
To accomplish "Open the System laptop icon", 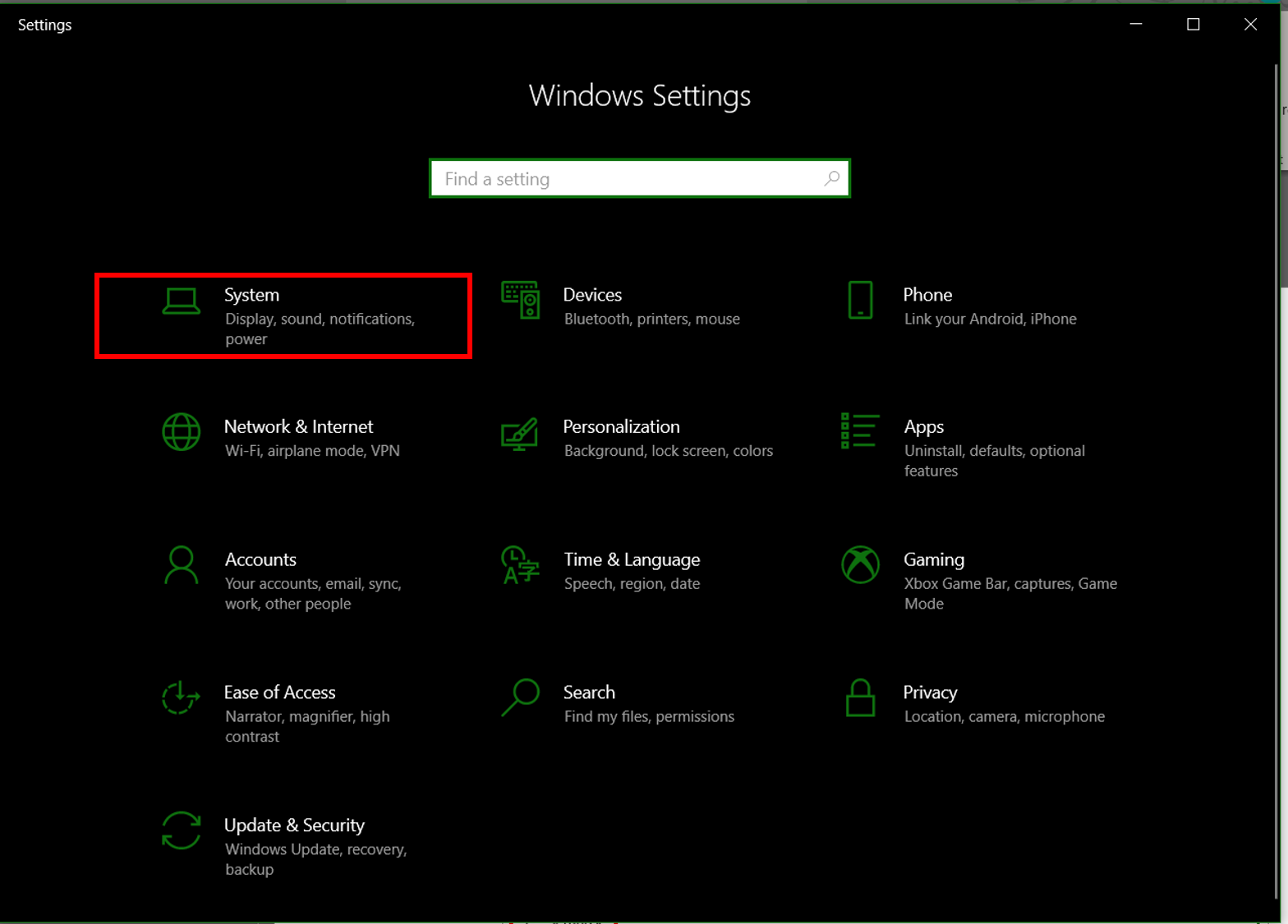I will click(181, 301).
